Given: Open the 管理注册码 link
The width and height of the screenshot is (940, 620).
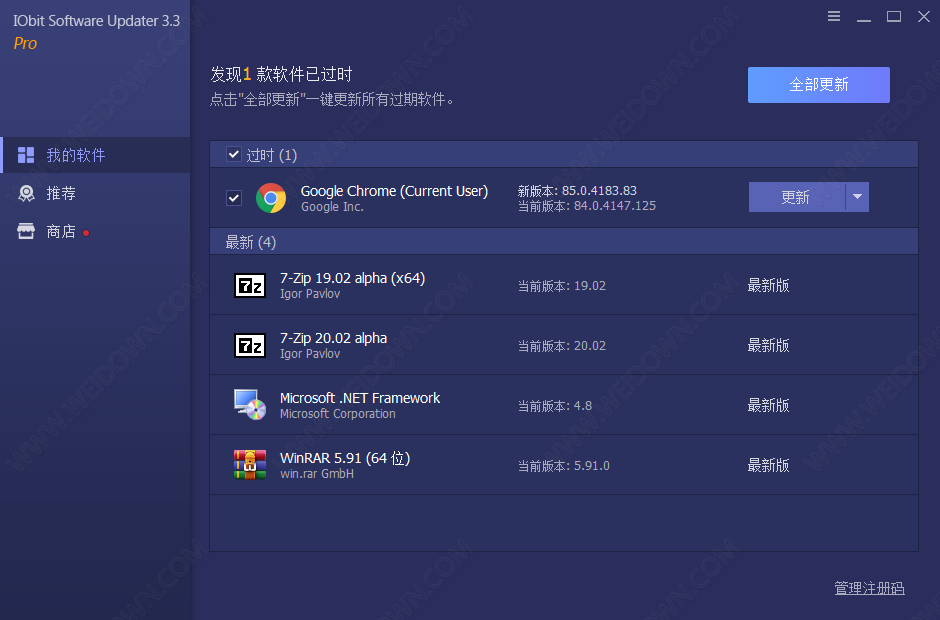Looking at the screenshot, I should click(x=869, y=588).
